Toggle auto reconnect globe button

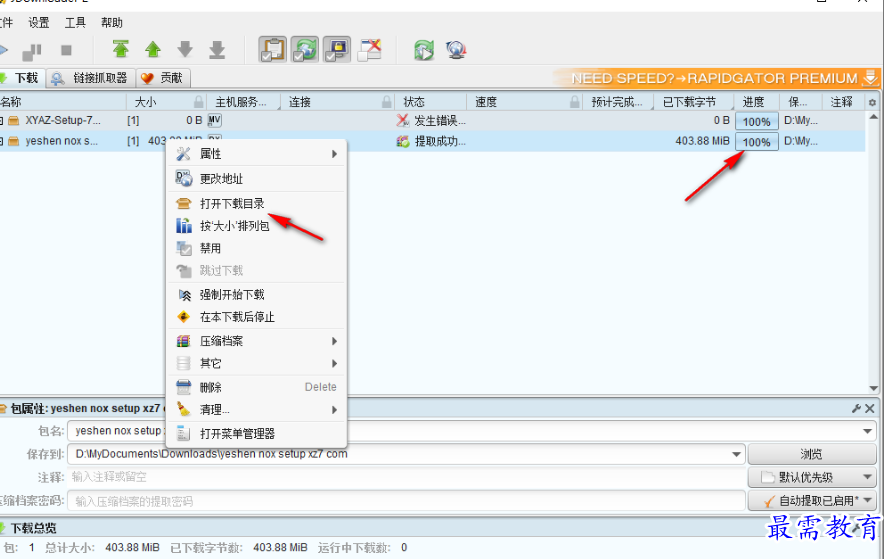[x=305, y=50]
